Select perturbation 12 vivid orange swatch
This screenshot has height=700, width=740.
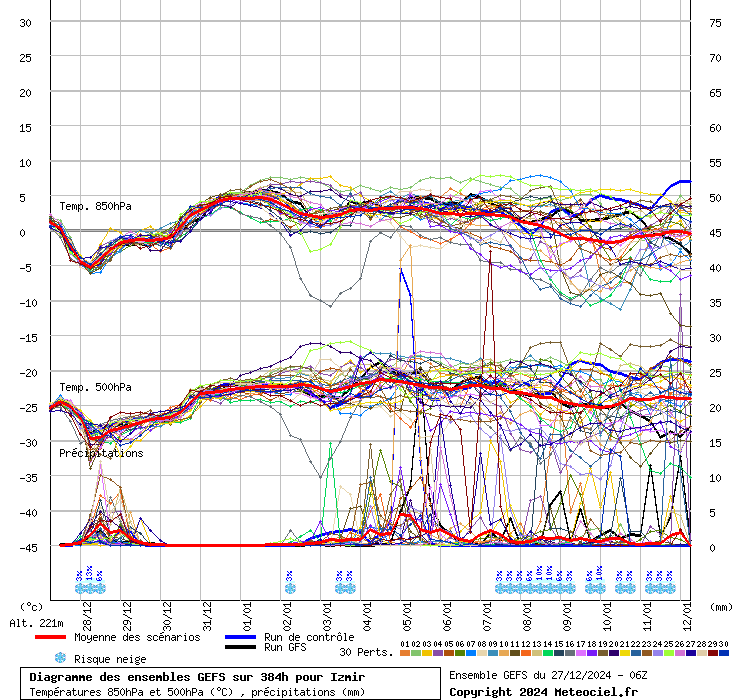[526, 653]
